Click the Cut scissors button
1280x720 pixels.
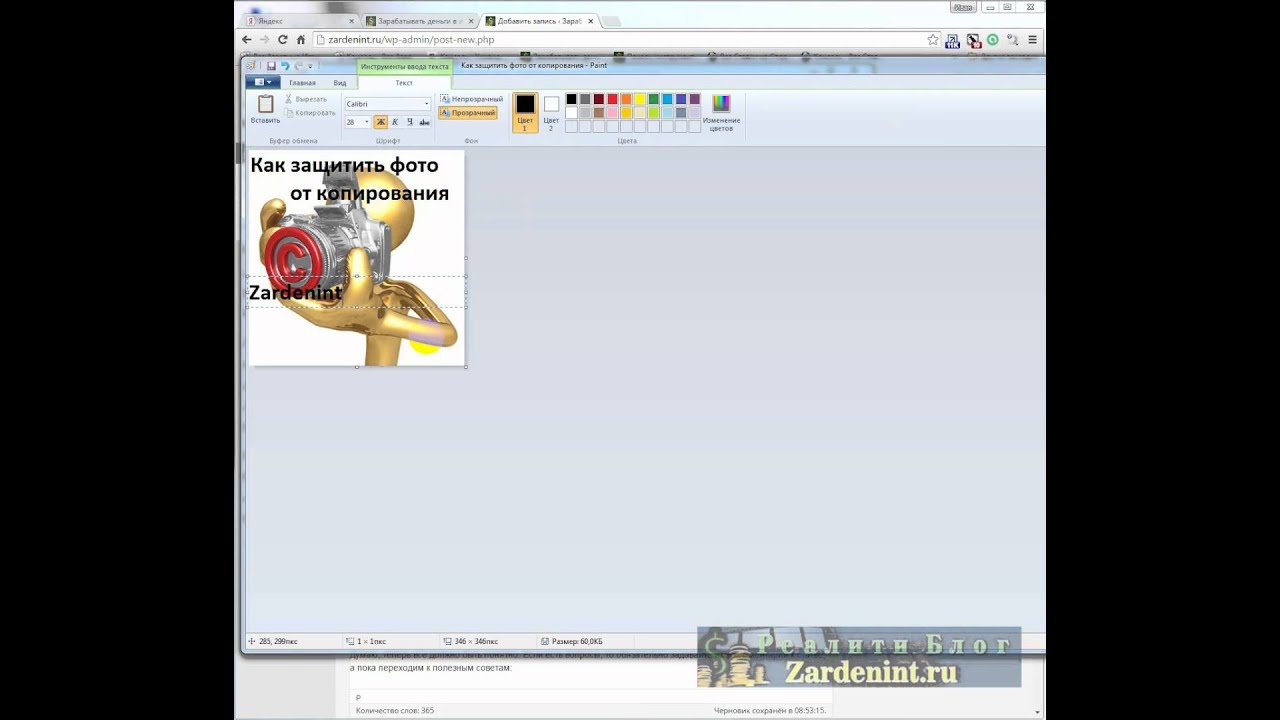(x=306, y=99)
